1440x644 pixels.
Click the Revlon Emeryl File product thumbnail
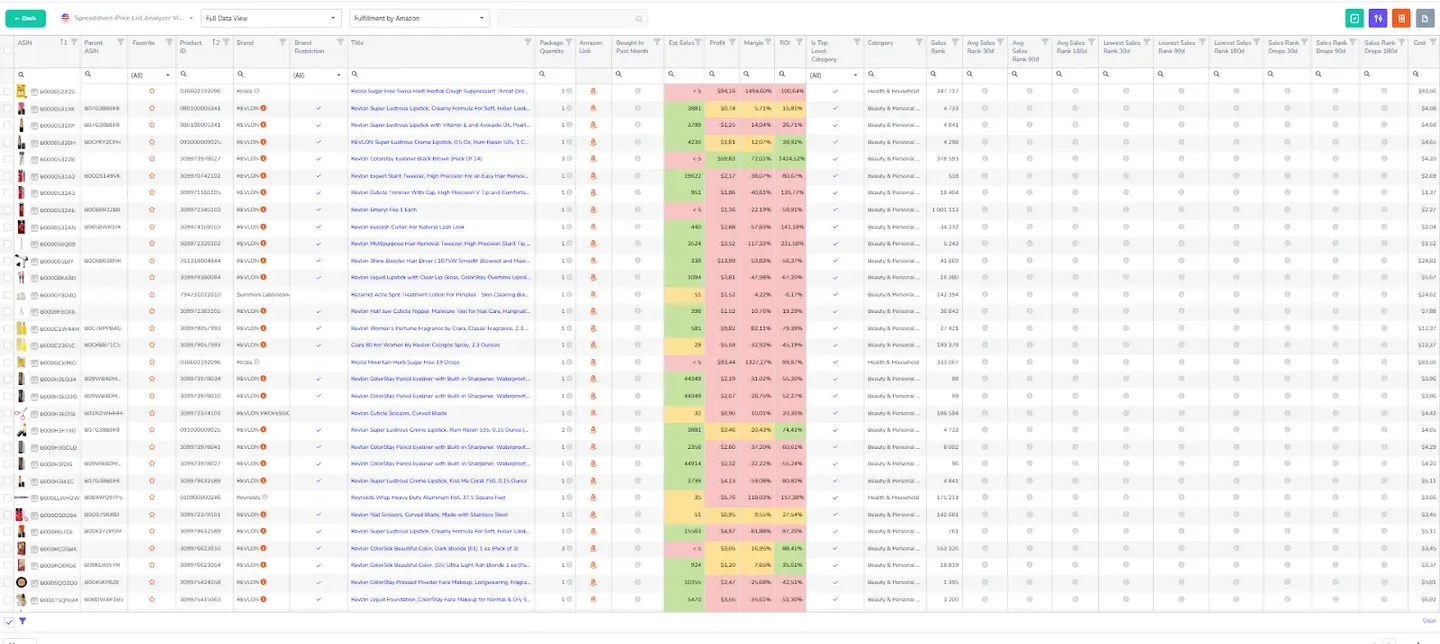click(x=22, y=209)
